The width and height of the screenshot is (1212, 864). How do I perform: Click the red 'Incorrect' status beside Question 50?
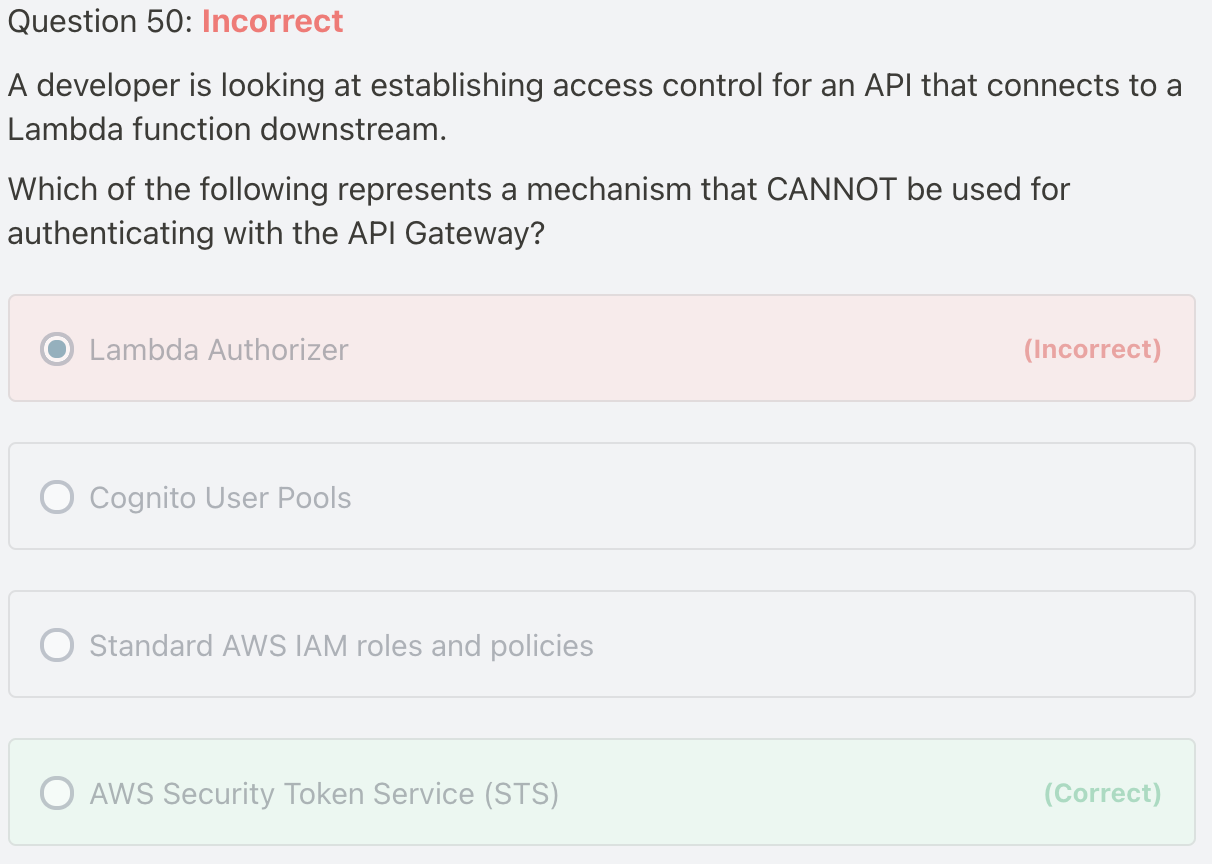[273, 21]
